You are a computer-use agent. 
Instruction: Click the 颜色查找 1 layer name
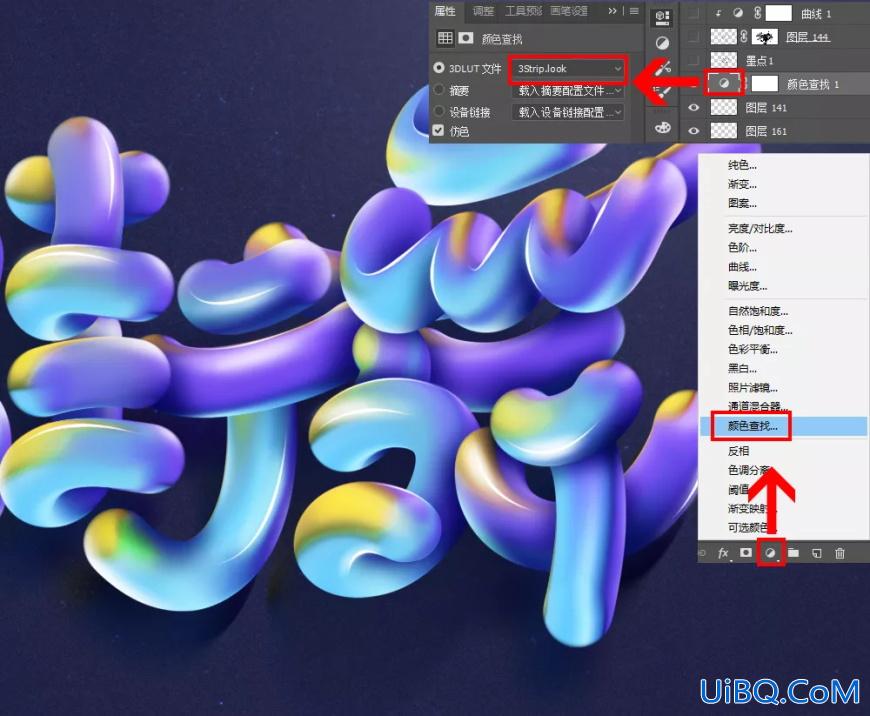(812, 84)
